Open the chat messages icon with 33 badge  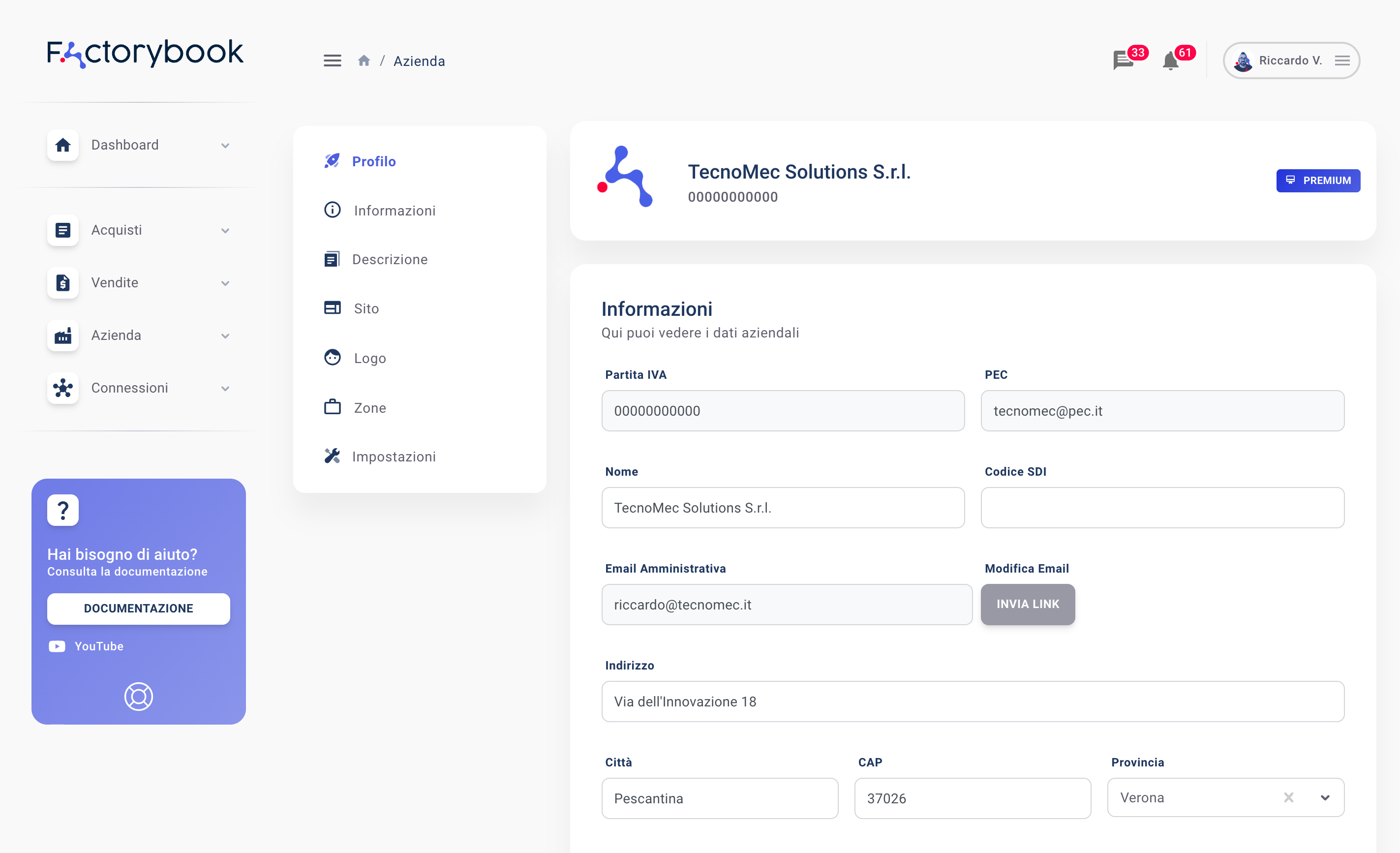click(x=1123, y=60)
